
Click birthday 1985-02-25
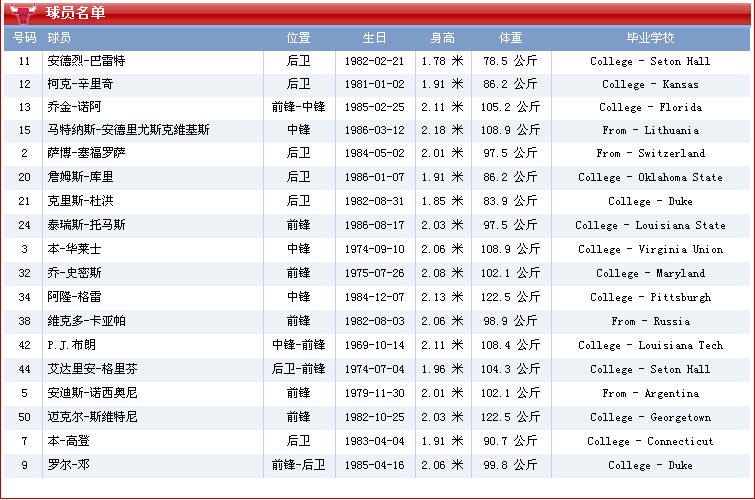(x=375, y=107)
